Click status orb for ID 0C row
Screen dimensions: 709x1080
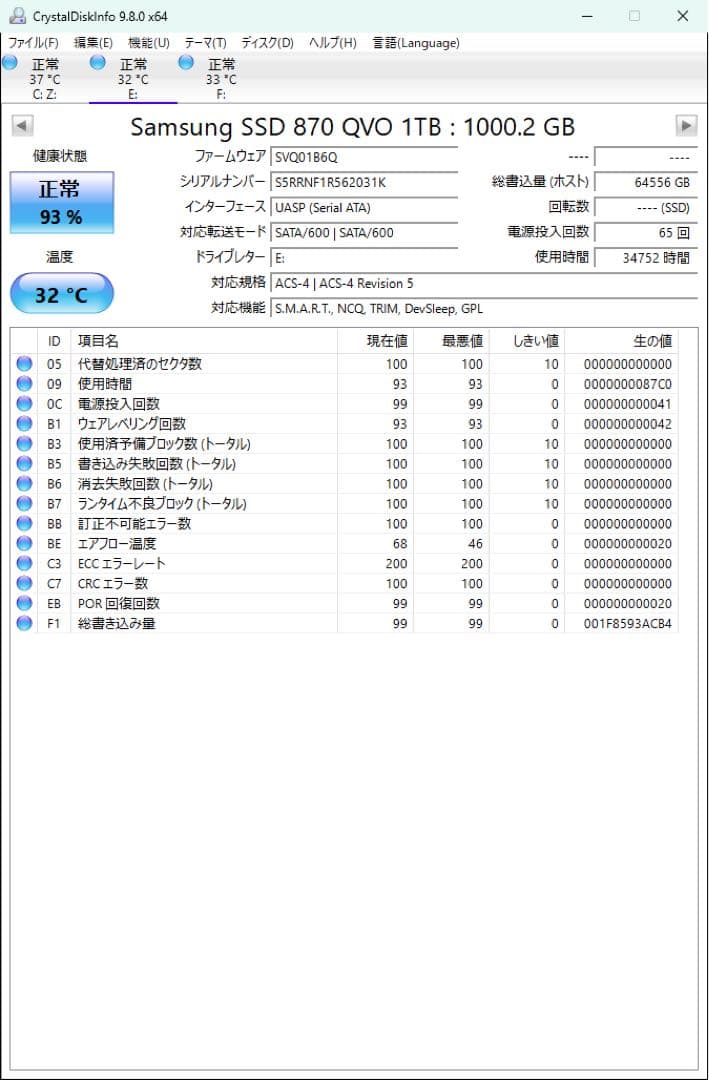tap(25, 404)
